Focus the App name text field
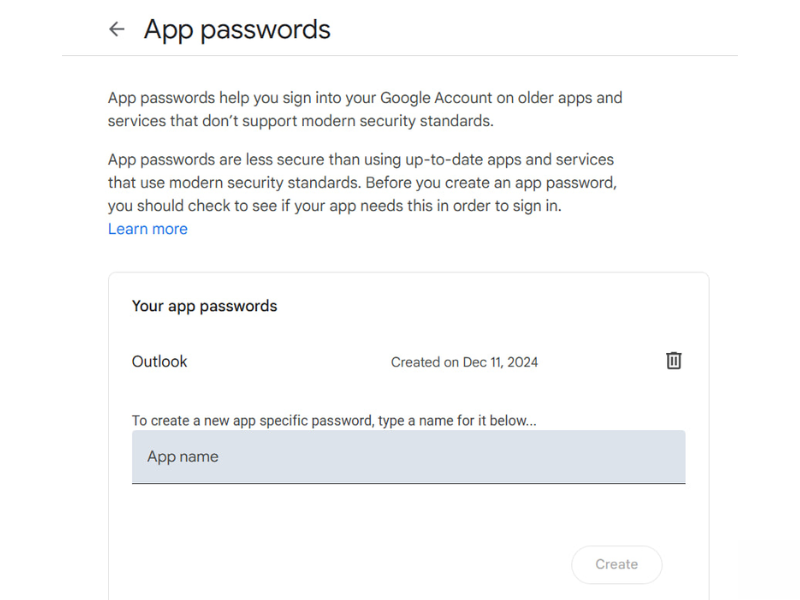The width and height of the screenshot is (800, 600). click(408, 457)
